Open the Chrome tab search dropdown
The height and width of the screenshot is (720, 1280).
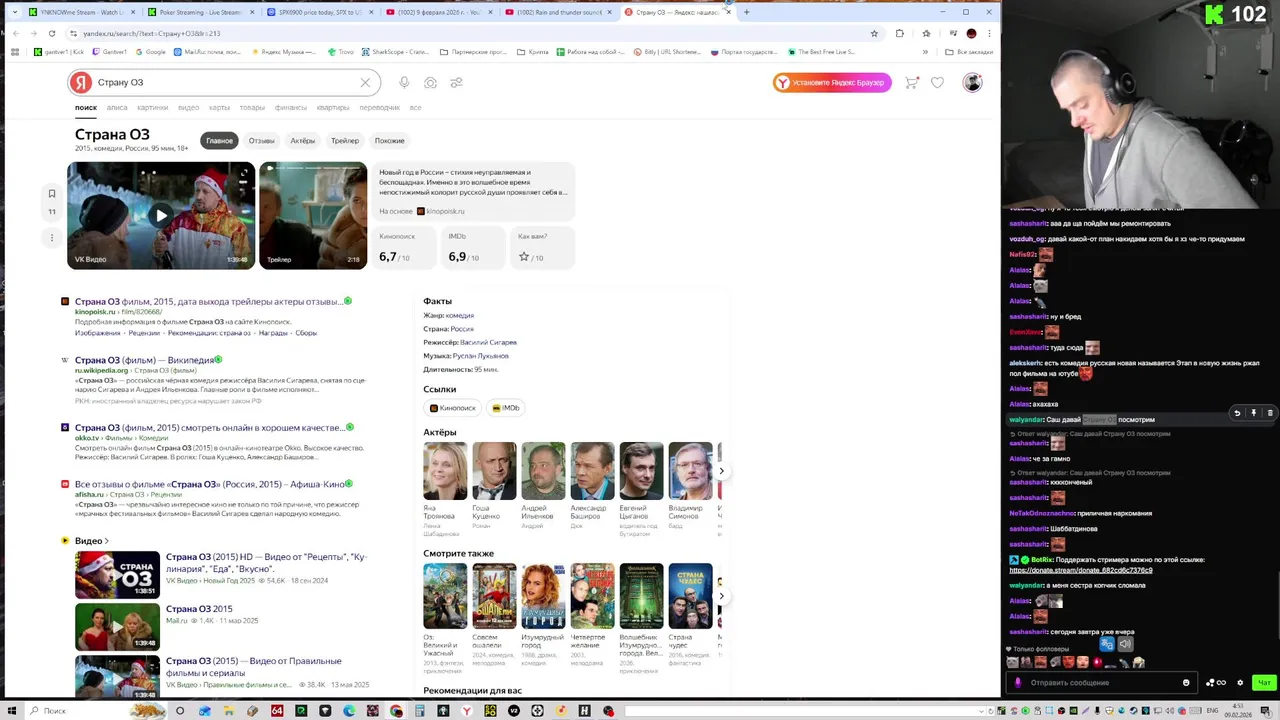(14, 12)
